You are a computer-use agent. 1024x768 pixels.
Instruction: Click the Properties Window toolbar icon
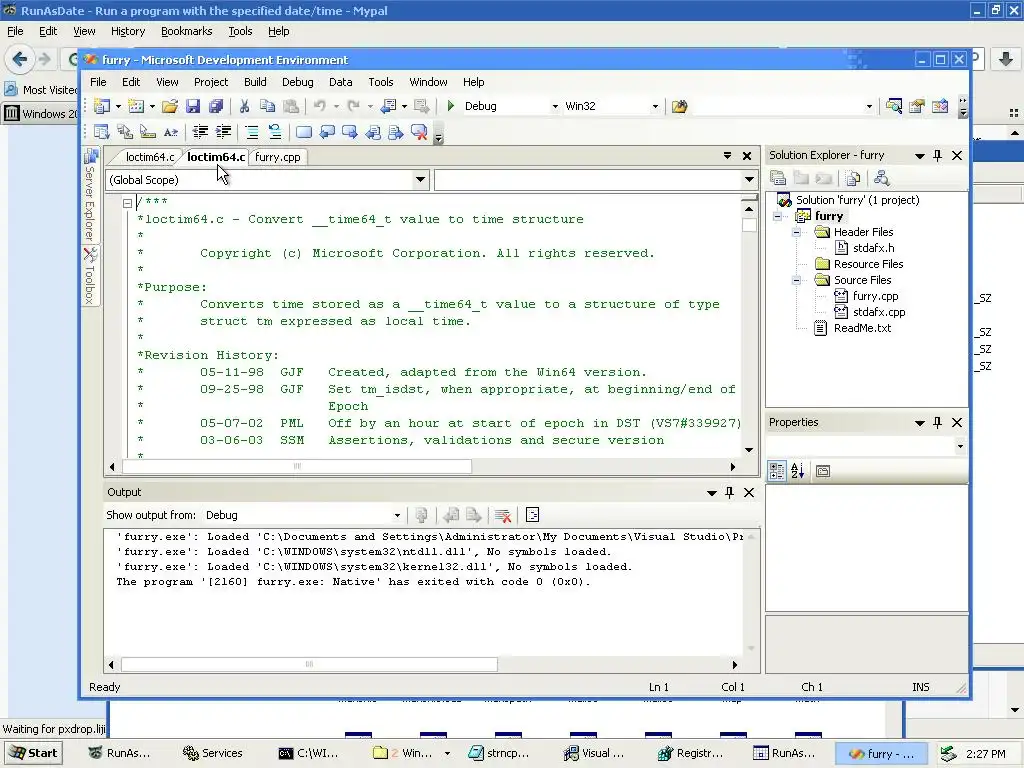(917, 106)
